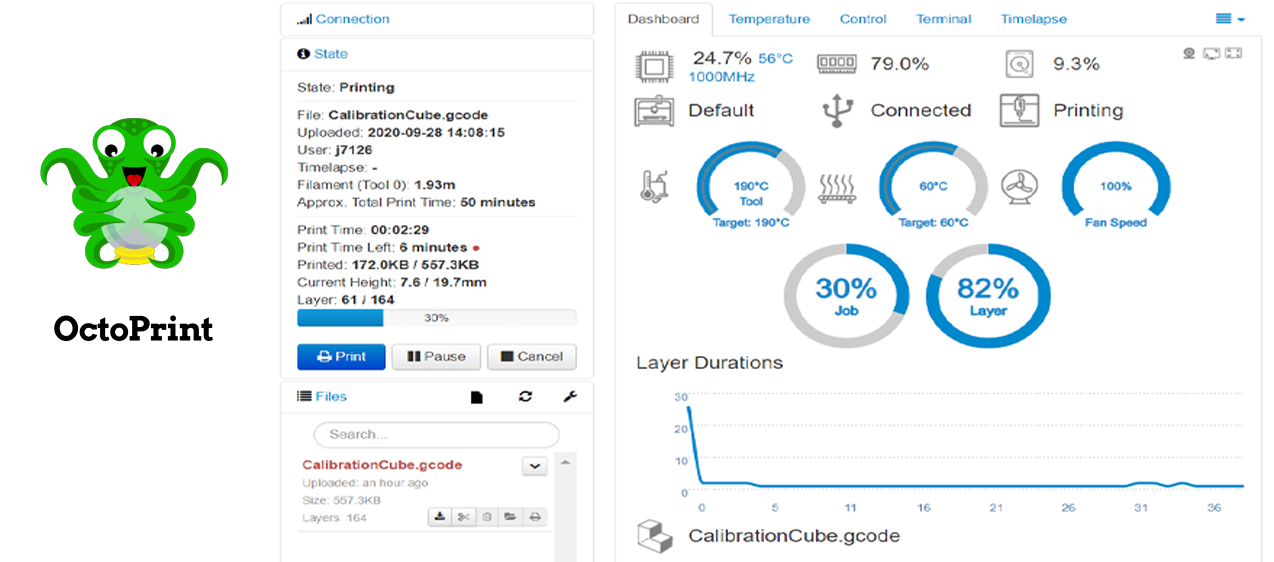Click the webcam icon in dashboard corner

click(1189, 53)
